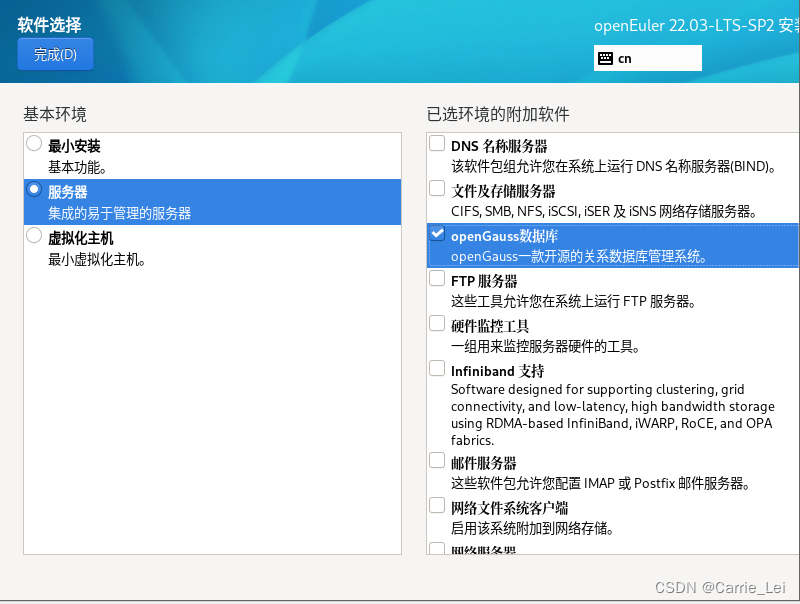Enable the DNS 名称服务器 checkbox

click(437, 143)
